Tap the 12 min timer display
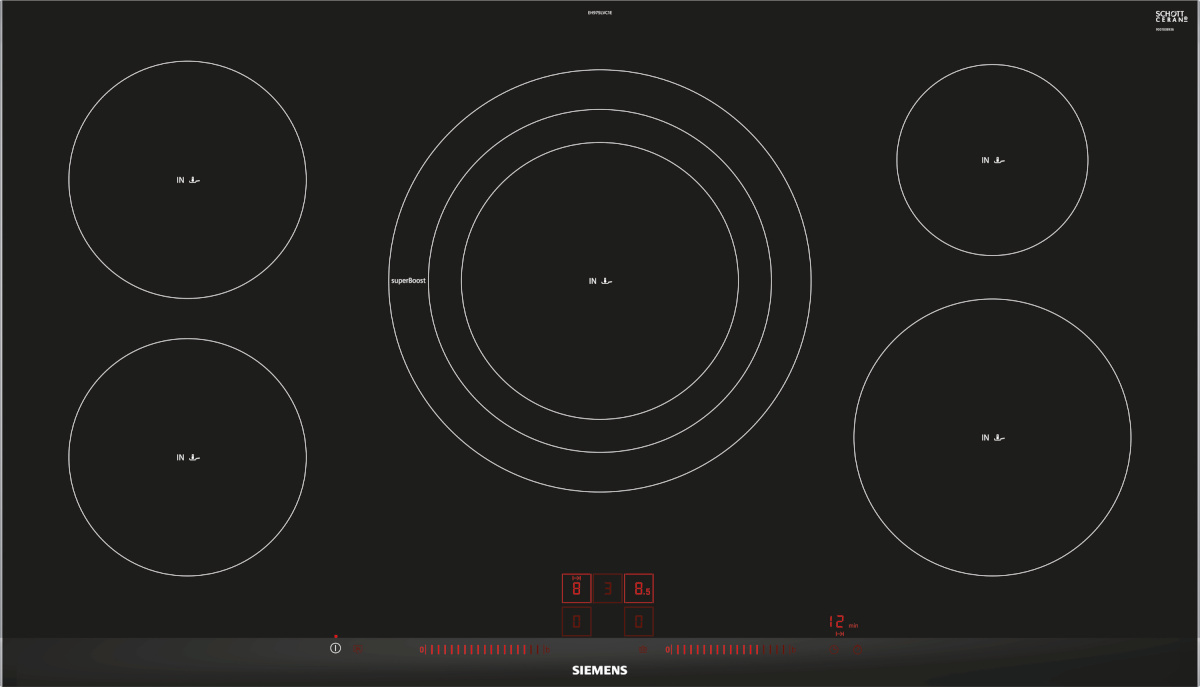This screenshot has width=1200, height=687. click(x=838, y=622)
